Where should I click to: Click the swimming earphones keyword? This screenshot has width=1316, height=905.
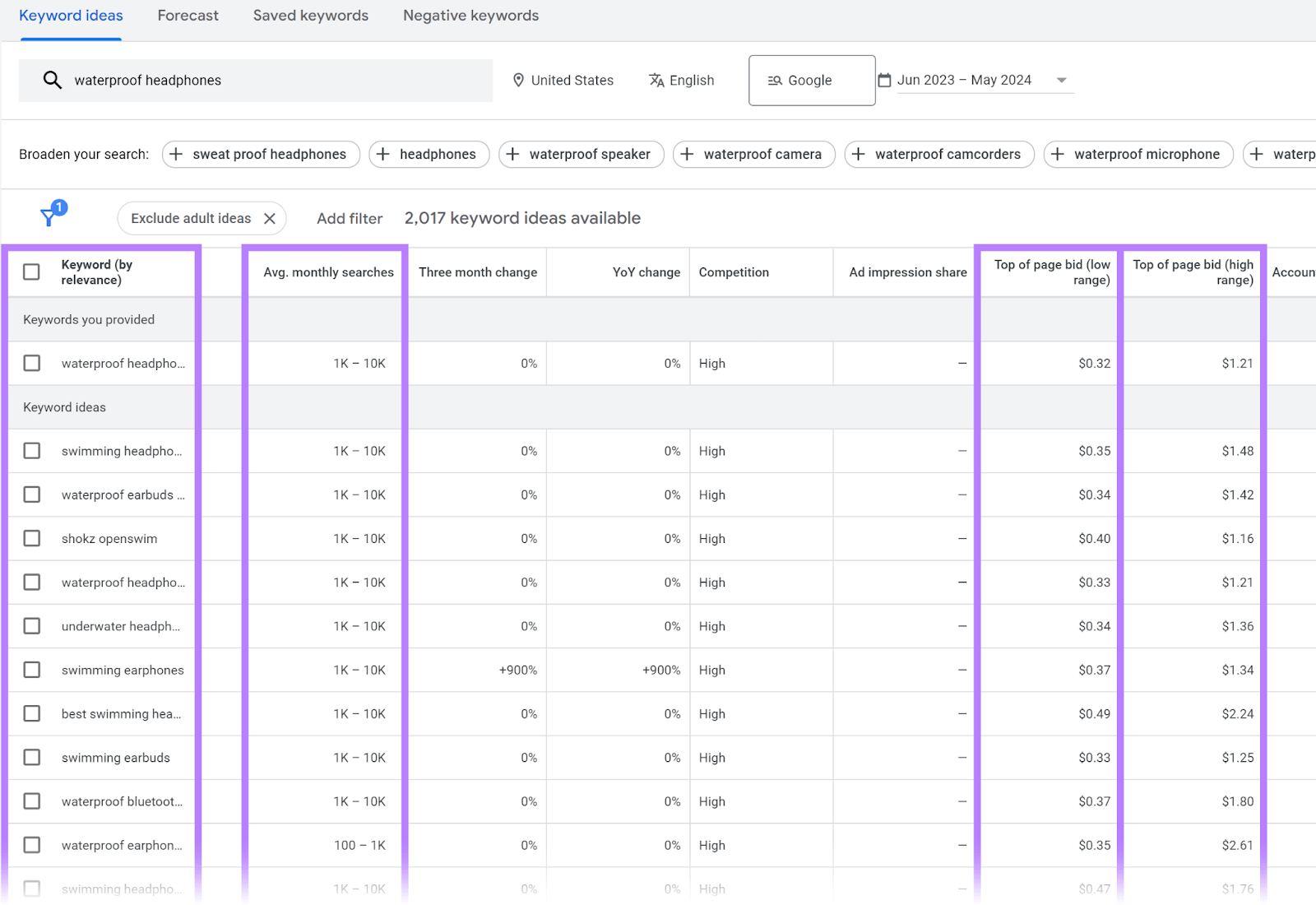[x=123, y=671]
